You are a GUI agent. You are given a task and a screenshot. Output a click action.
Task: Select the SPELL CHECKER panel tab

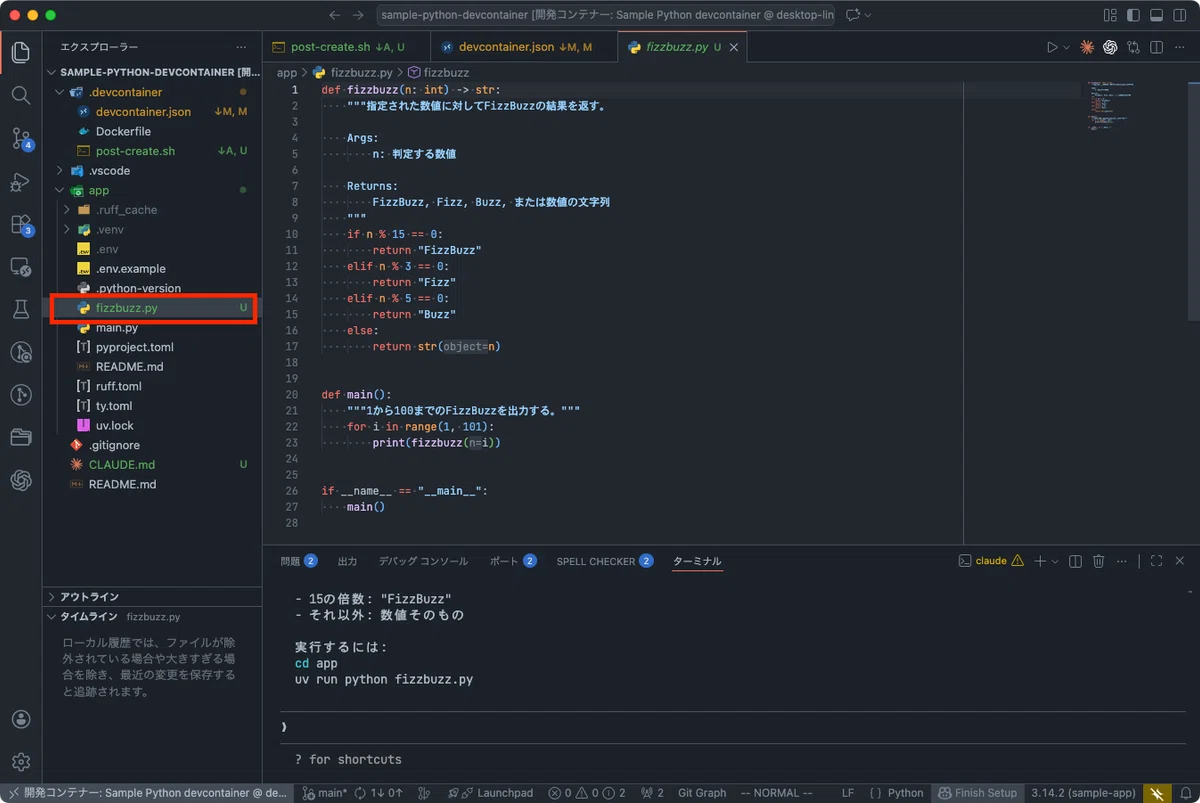[x=605, y=561]
